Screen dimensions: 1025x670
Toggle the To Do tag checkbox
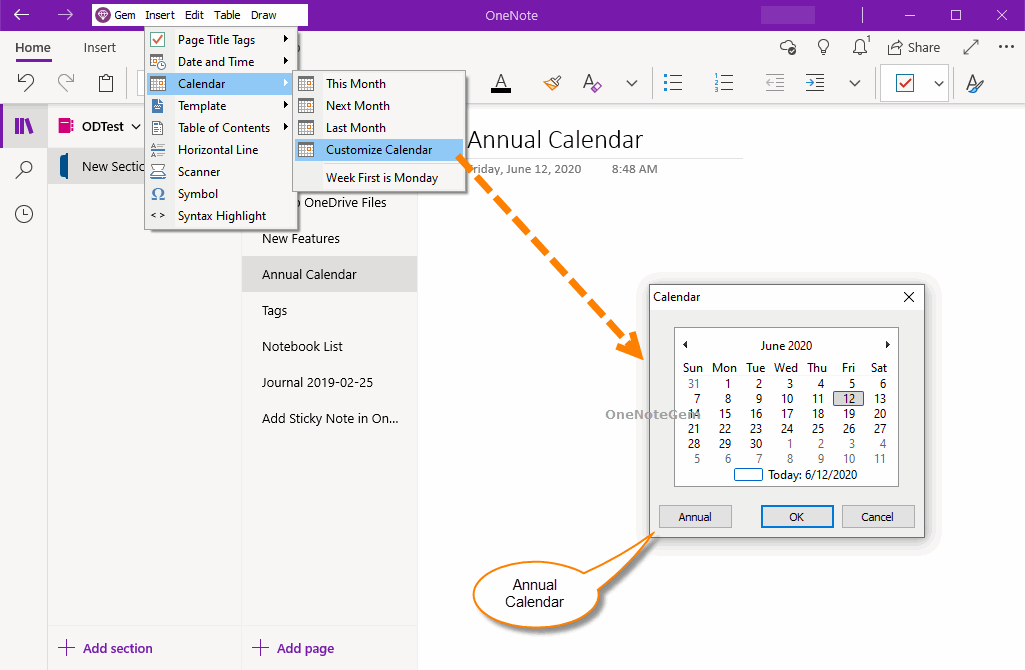(x=905, y=83)
